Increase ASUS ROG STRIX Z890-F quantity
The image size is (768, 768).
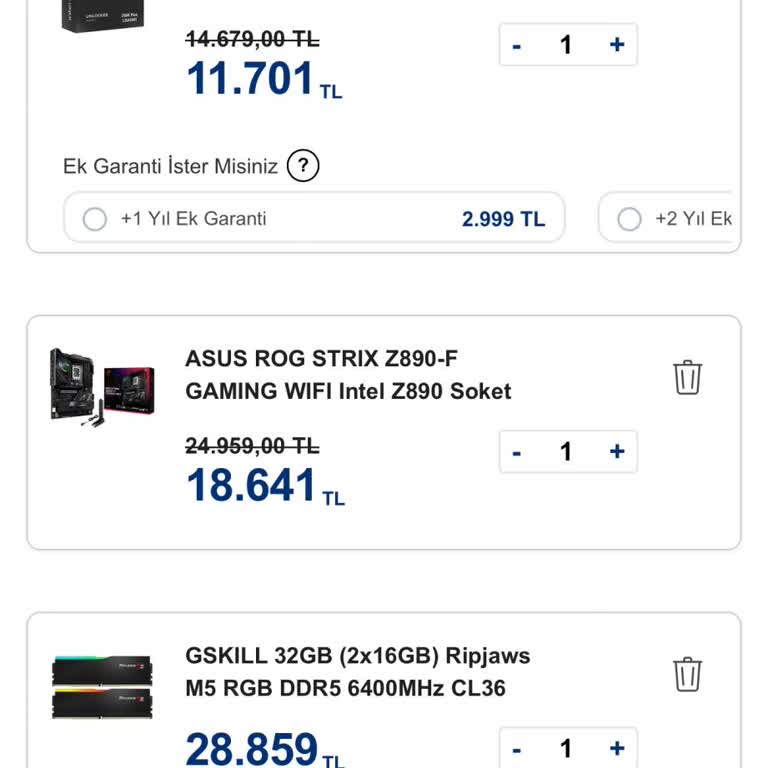(x=617, y=451)
